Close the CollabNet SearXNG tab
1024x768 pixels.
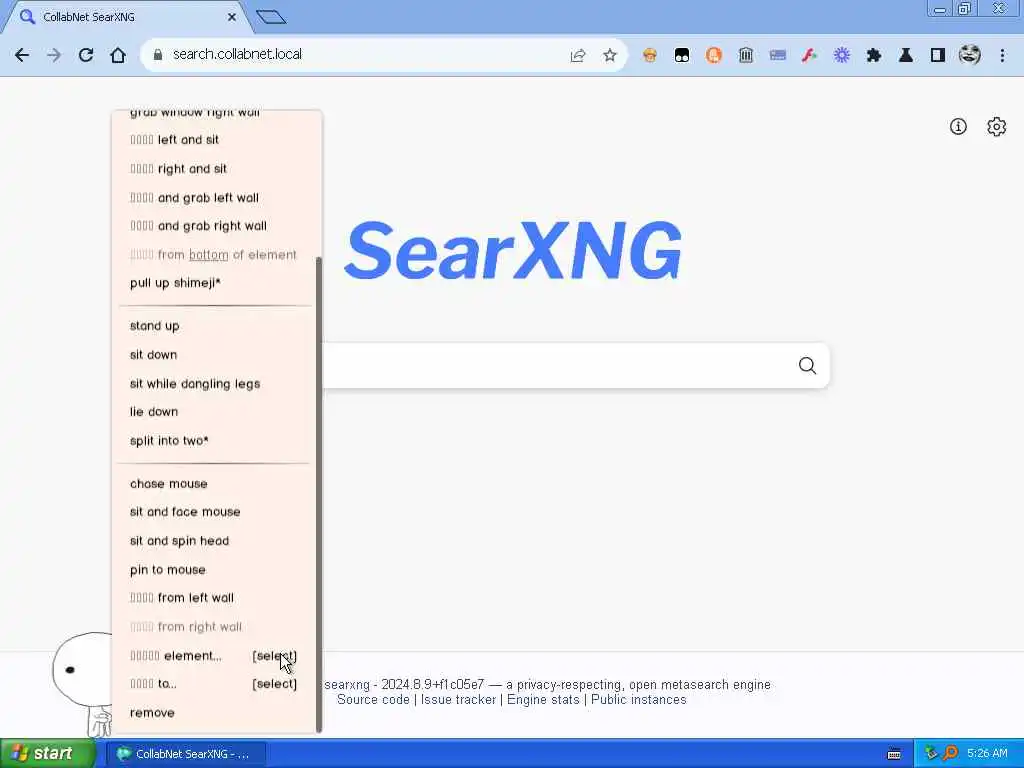232,17
